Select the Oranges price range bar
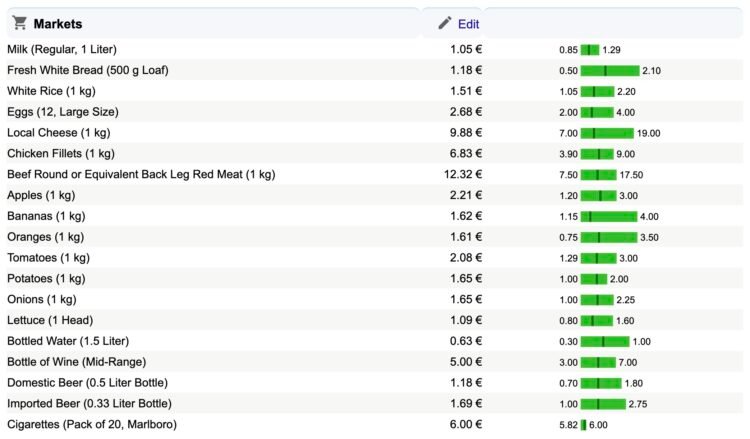The image size is (750, 439). [x=608, y=237]
